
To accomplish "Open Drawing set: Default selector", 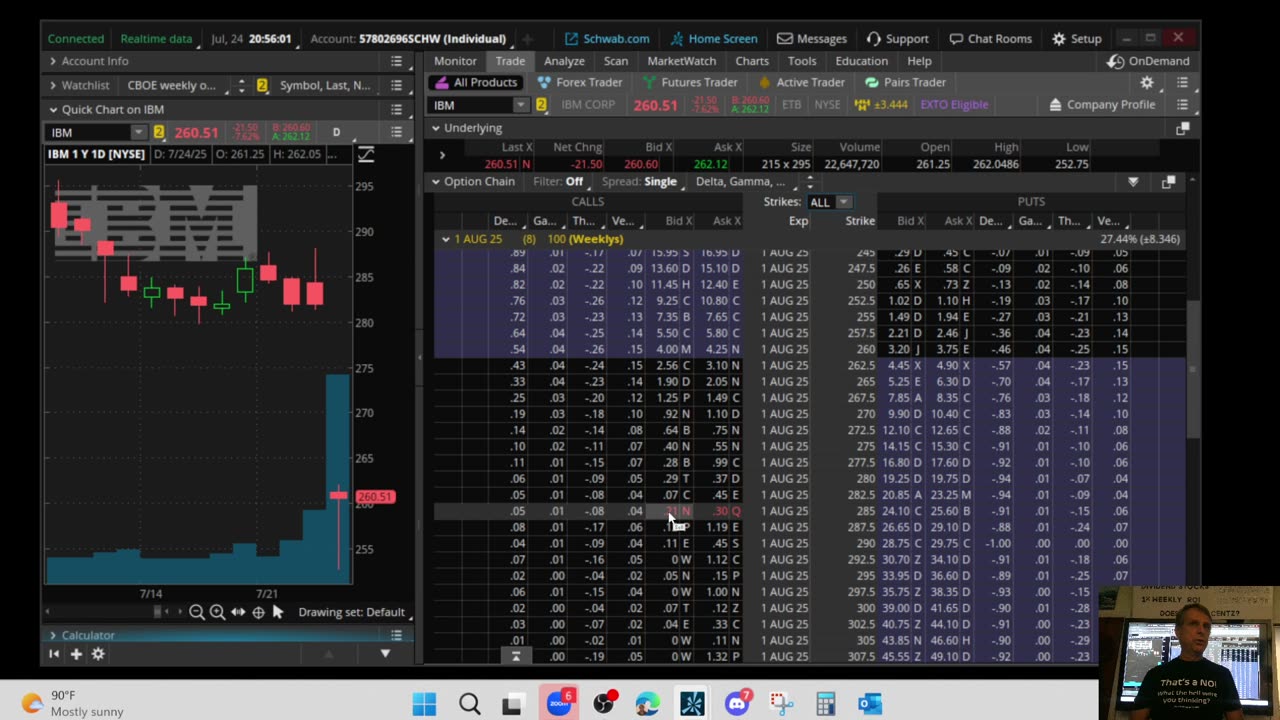I will click(x=351, y=612).
